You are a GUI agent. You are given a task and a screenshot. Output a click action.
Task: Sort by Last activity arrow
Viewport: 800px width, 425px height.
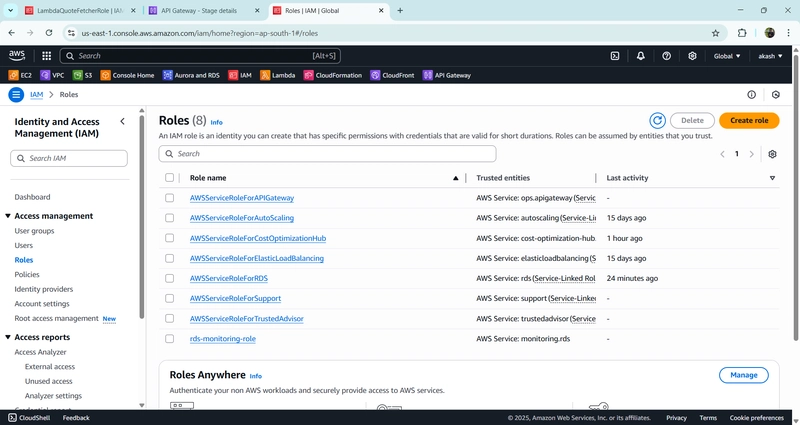point(772,178)
